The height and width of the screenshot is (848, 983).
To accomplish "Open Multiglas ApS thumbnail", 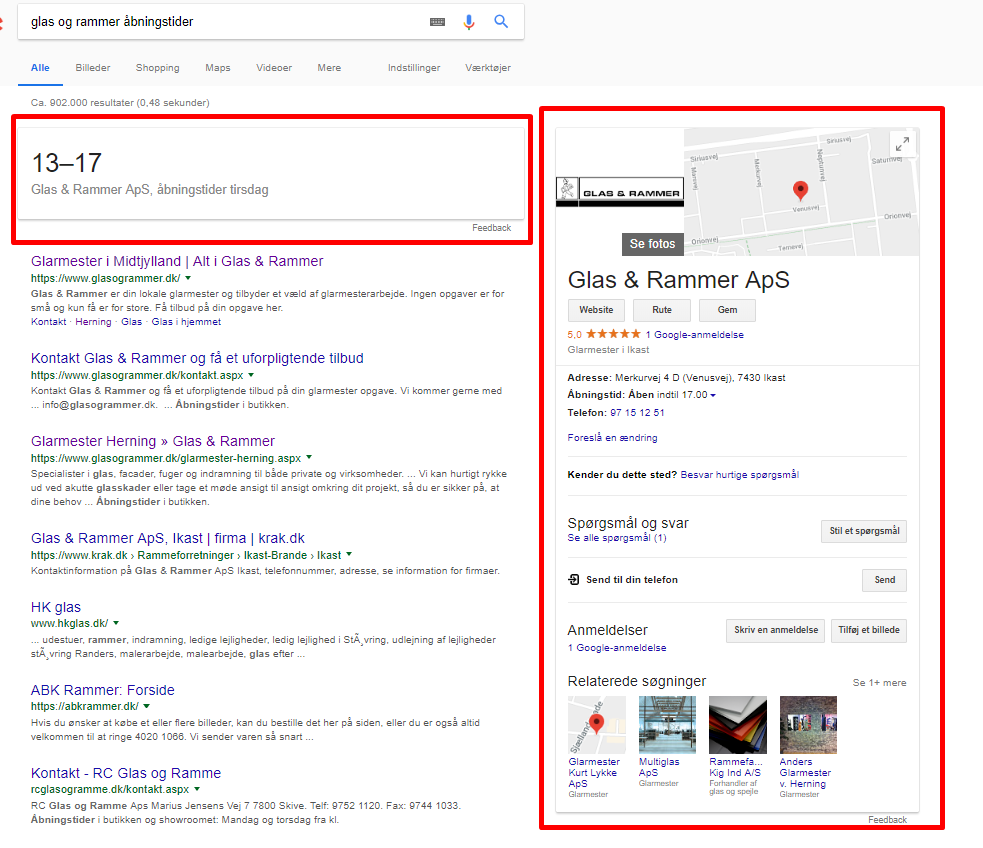I will pyautogui.click(x=667, y=725).
